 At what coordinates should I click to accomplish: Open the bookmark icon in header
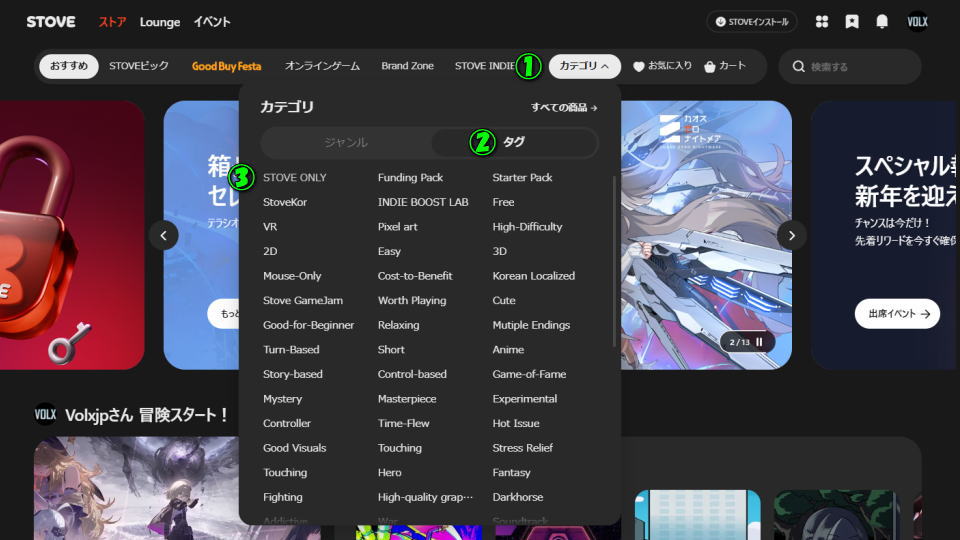point(852,21)
